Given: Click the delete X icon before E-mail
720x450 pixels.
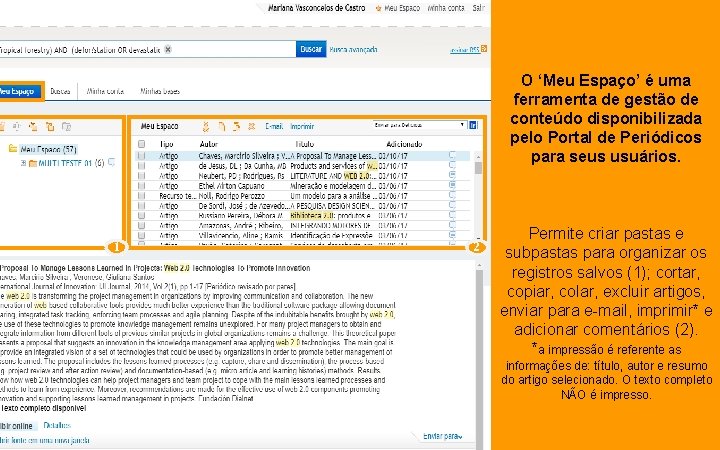Looking at the screenshot, I should [252, 126].
